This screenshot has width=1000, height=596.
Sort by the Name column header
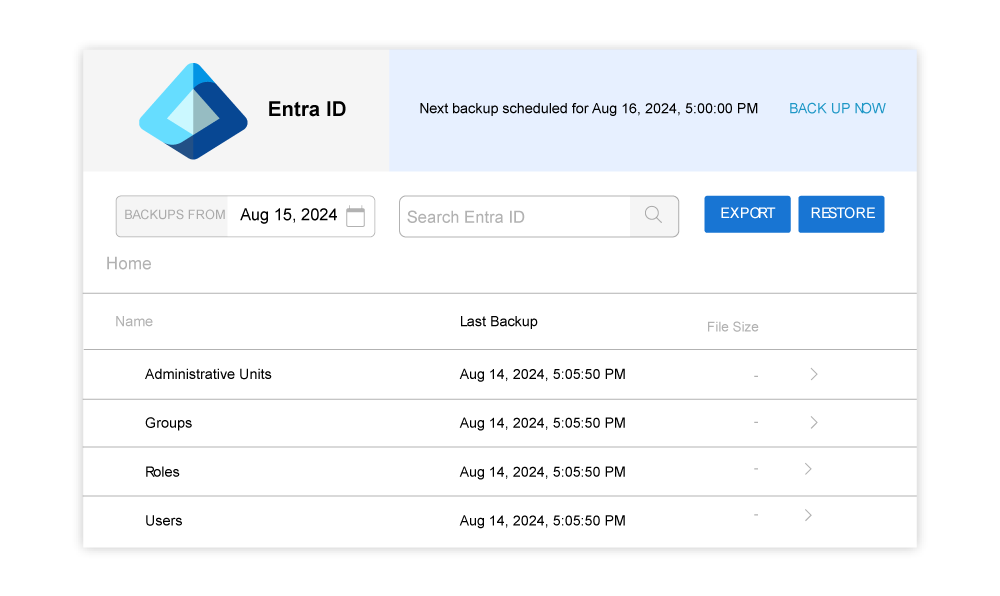click(x=134, y=321)
